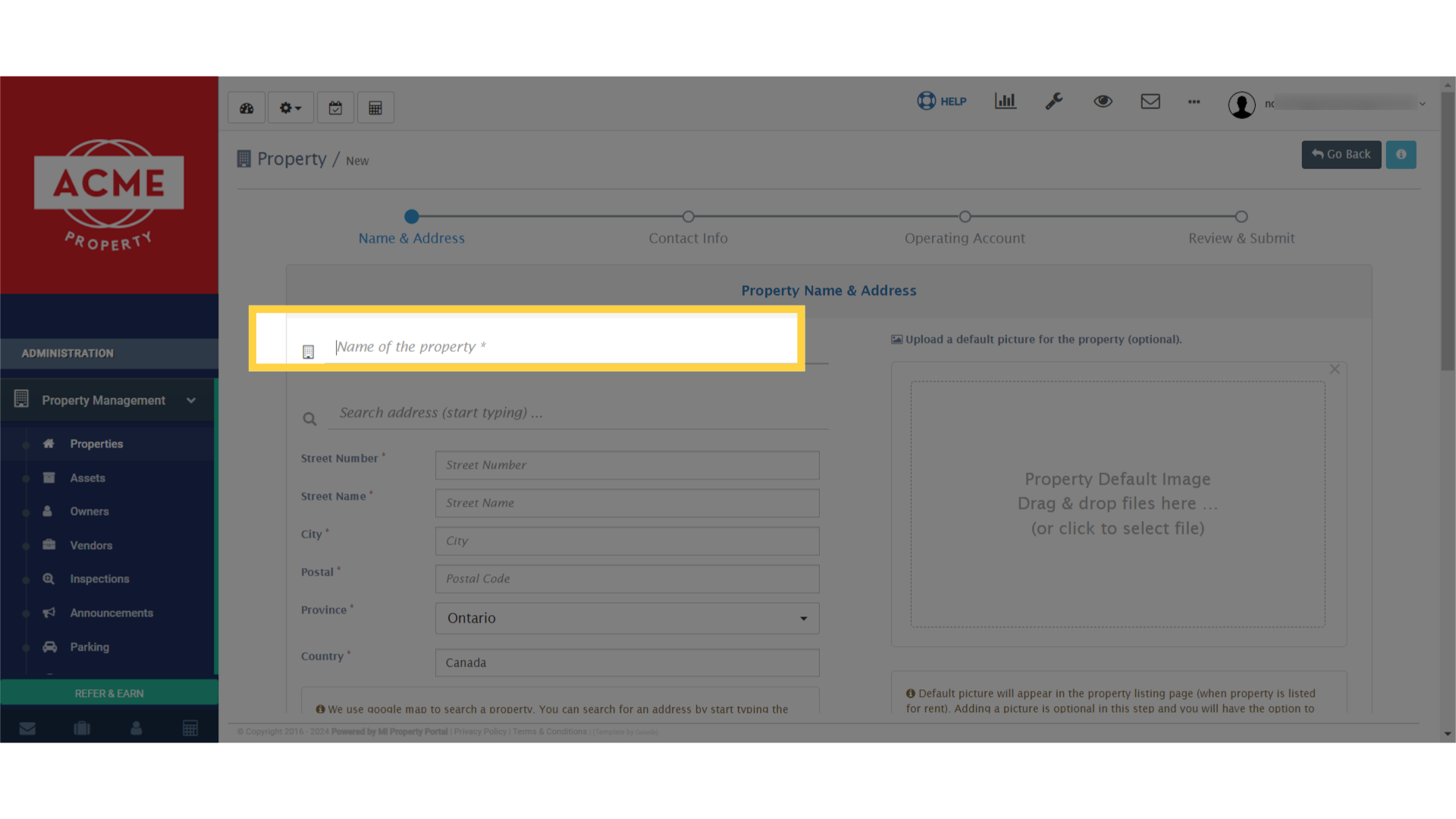The width and height of the screenshot is (1456, 819).
Task: Expand the user account menu chevron
Action: 1422,103
